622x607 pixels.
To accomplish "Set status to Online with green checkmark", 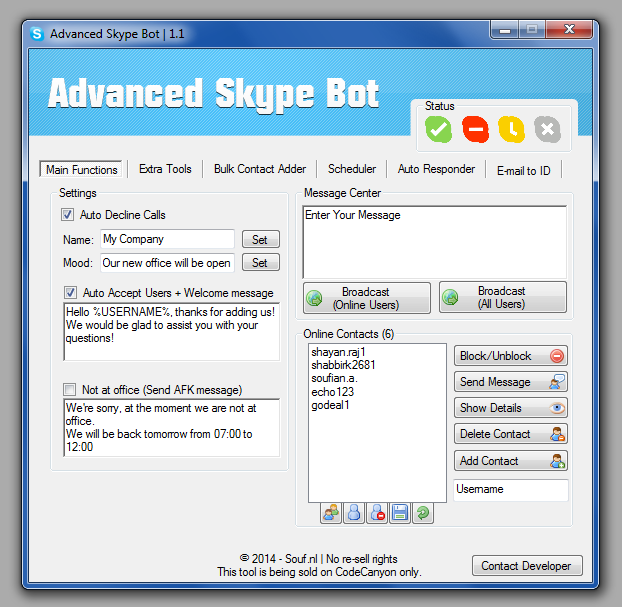I will click(x=438, y=129).
